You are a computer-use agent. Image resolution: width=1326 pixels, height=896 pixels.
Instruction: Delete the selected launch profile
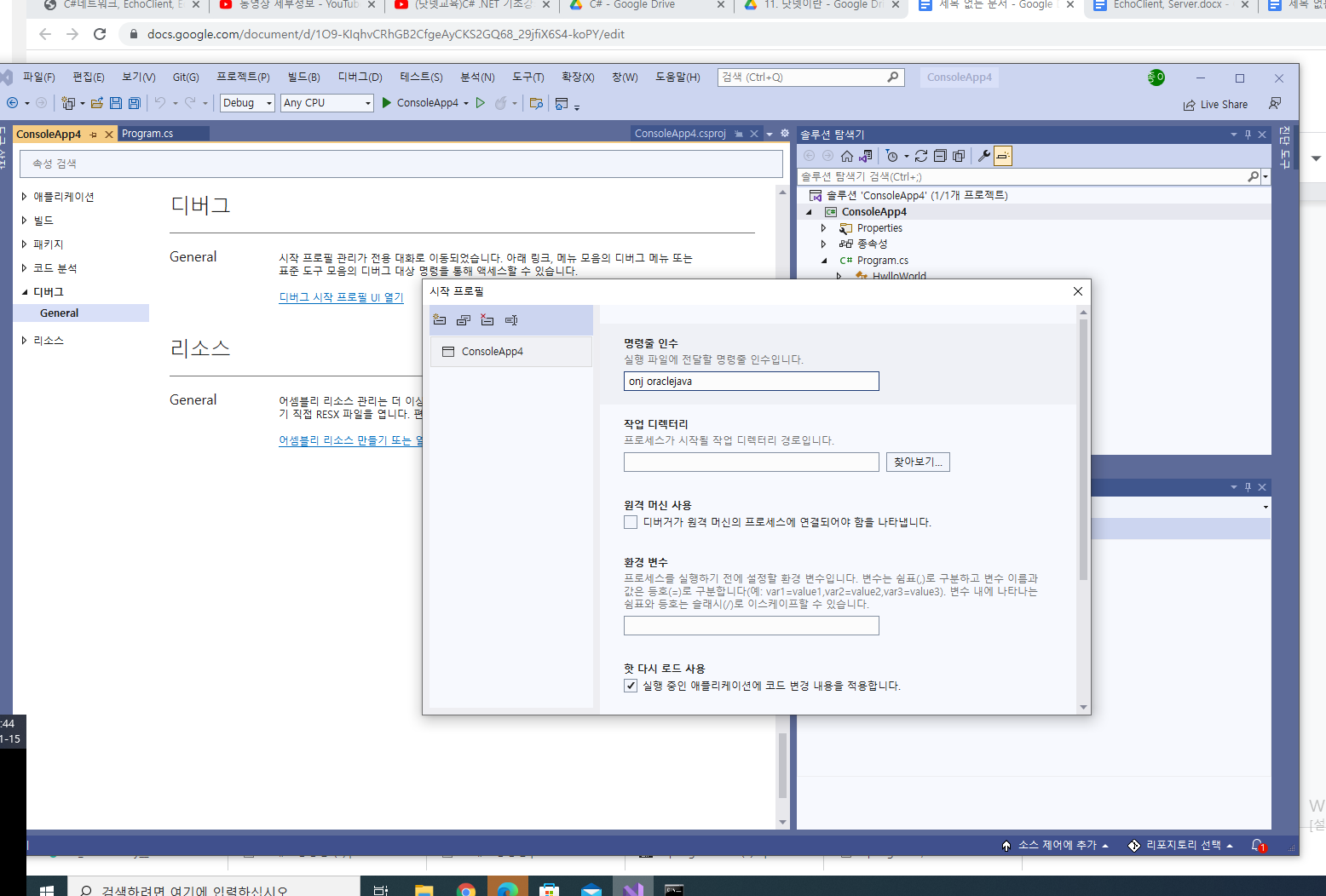(x=487, y=320)
